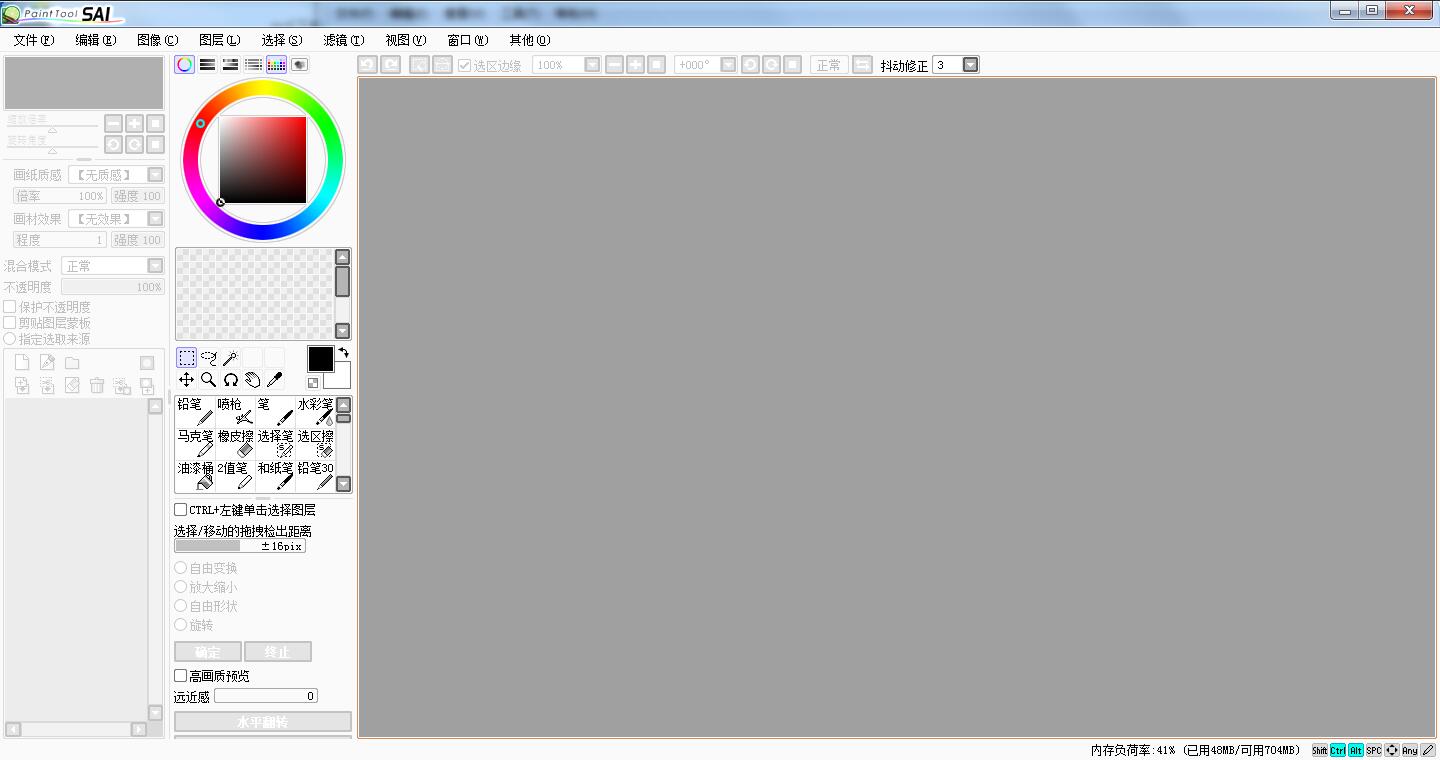Toggle 保护不透明度 checkbox
This screenshot has width=1440, height=760.
coord(10,307)
